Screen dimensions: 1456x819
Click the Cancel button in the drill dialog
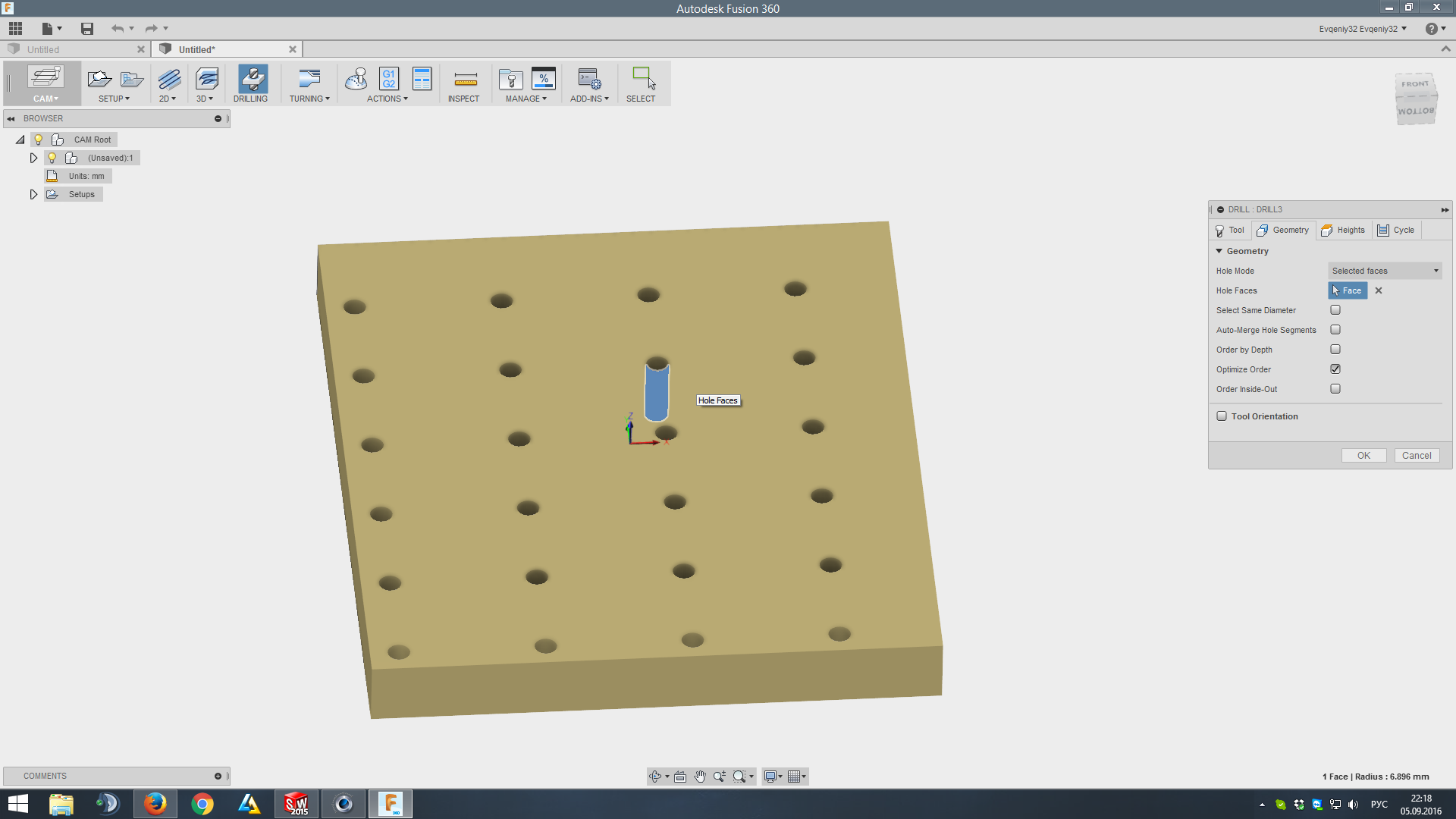coord(1416,456)
